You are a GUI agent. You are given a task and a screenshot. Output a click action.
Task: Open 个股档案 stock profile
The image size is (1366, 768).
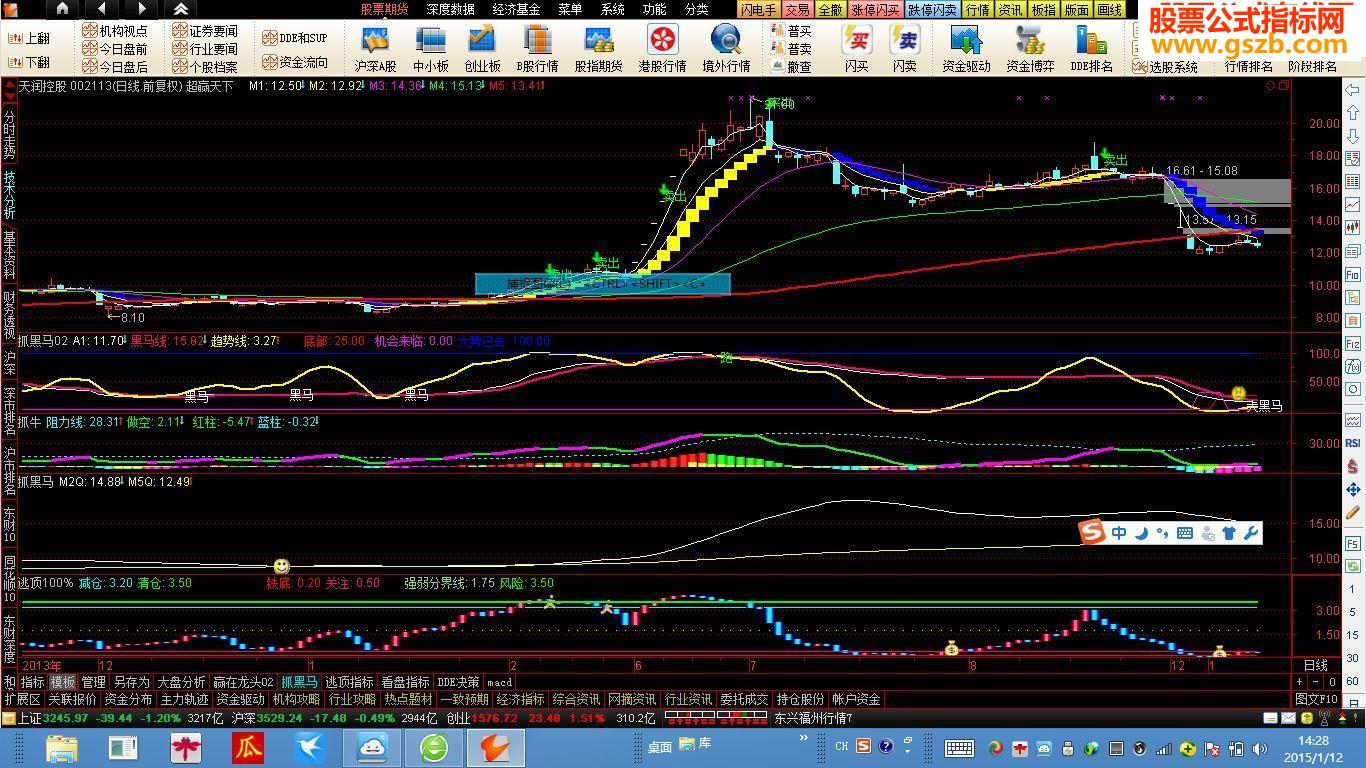pyautogui.click(x=205, y=67)
